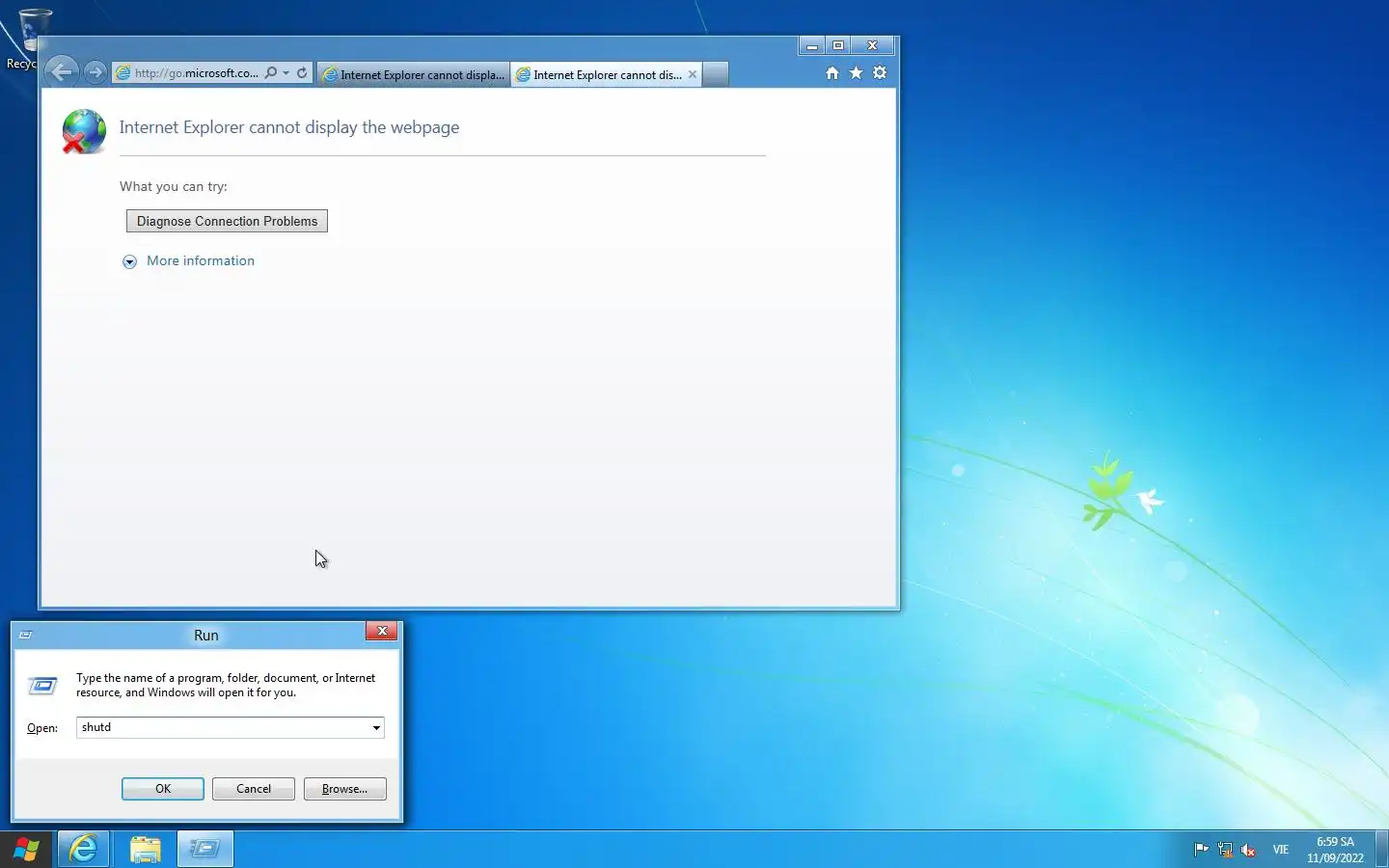Click Diagnose Connection Problems button
1389x868 pixels.
[227, 221]
